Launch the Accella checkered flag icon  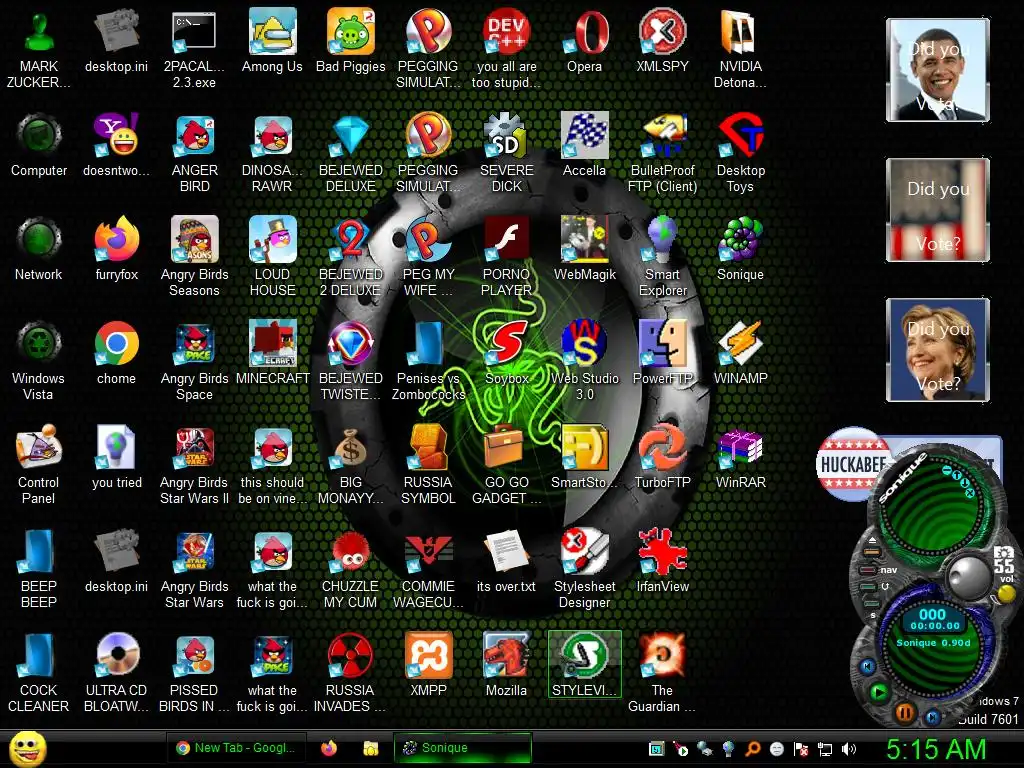(584, 146)
